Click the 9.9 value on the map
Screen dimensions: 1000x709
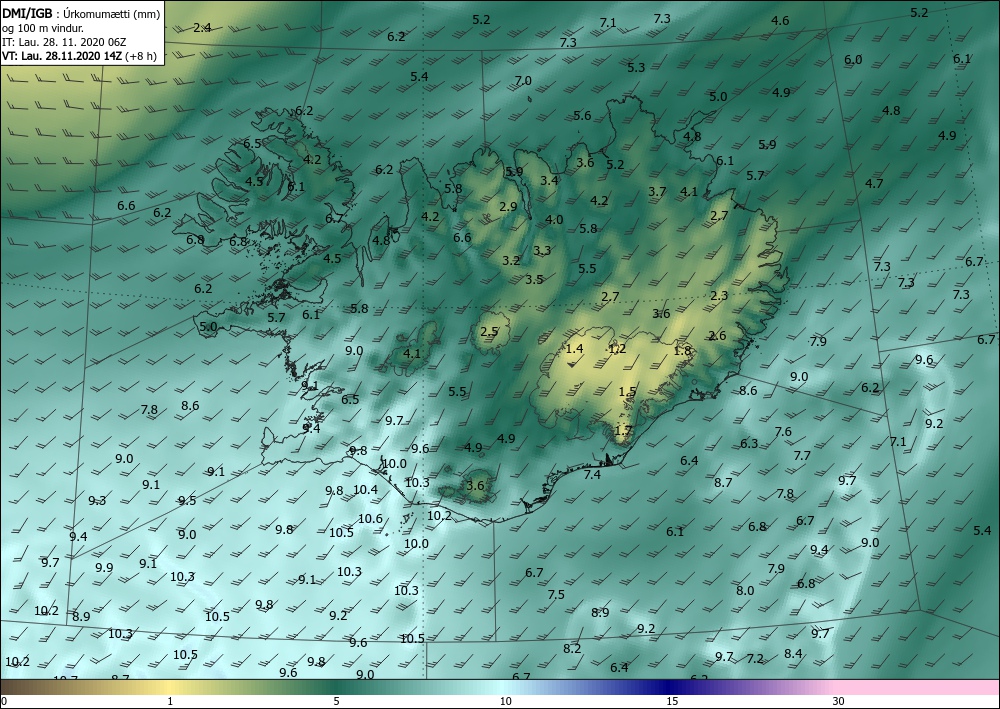(x=104, y=567)
